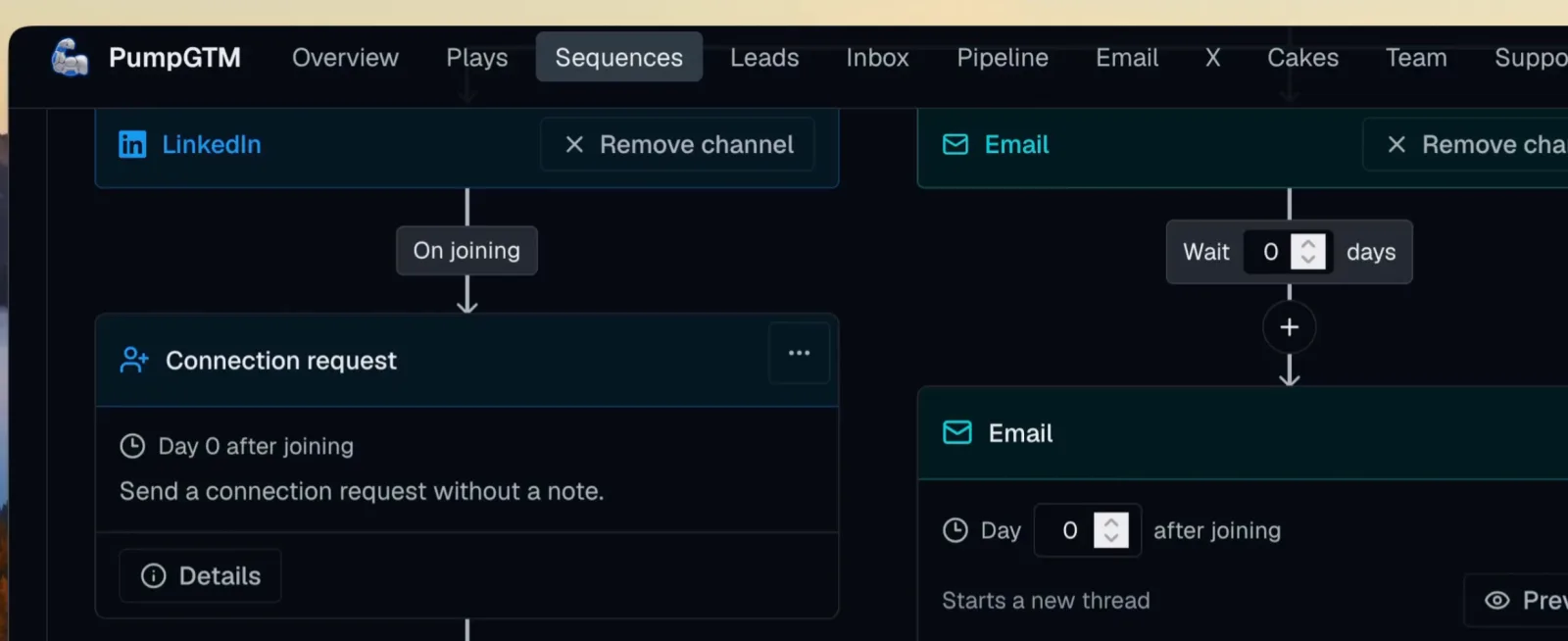Open the Pipeline tab
The height and width of the screenshot is (641, 1568).
[x=1003, y=58]
